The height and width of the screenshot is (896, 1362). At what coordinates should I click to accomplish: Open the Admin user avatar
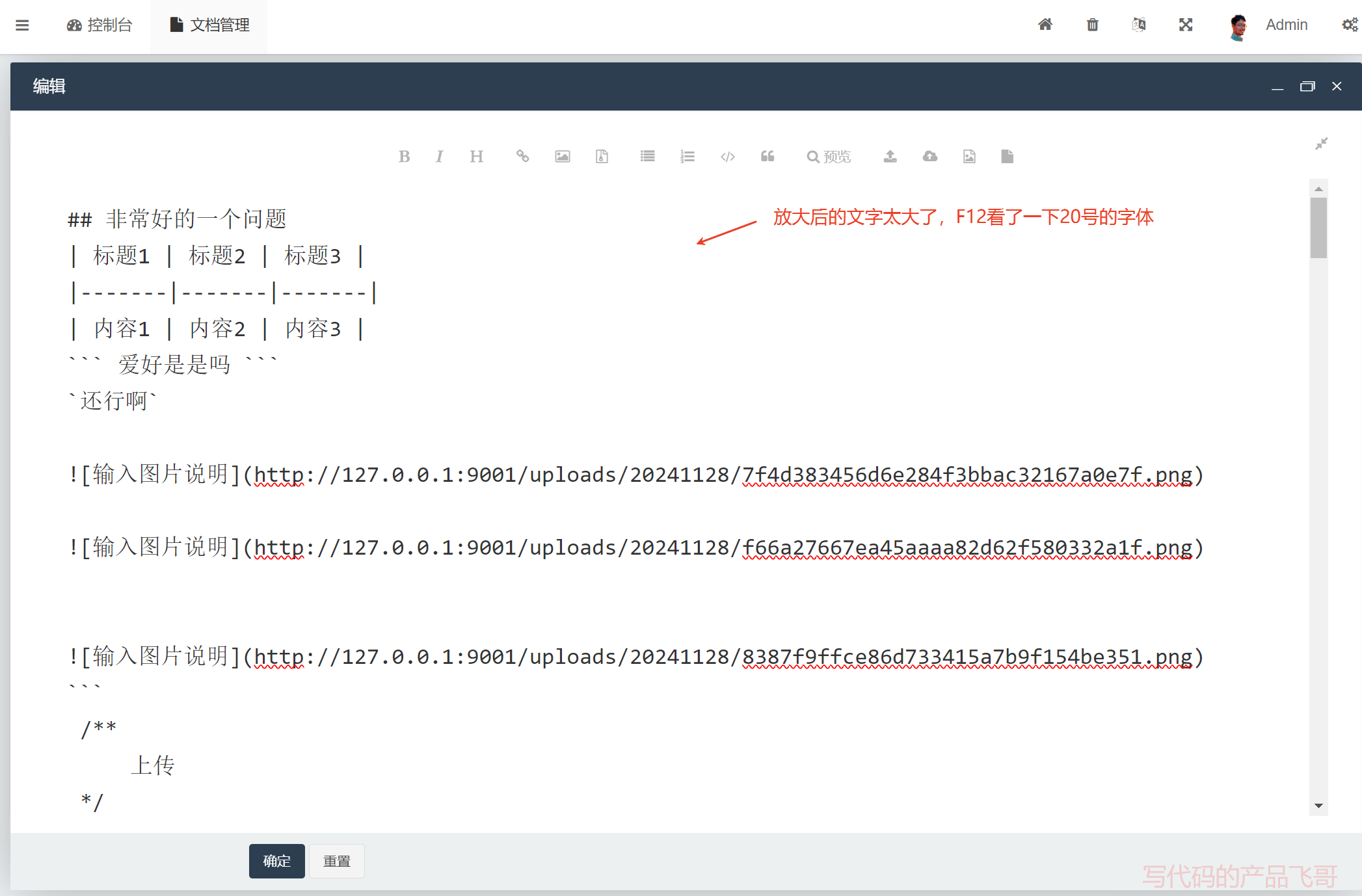tap(1239, 26)
